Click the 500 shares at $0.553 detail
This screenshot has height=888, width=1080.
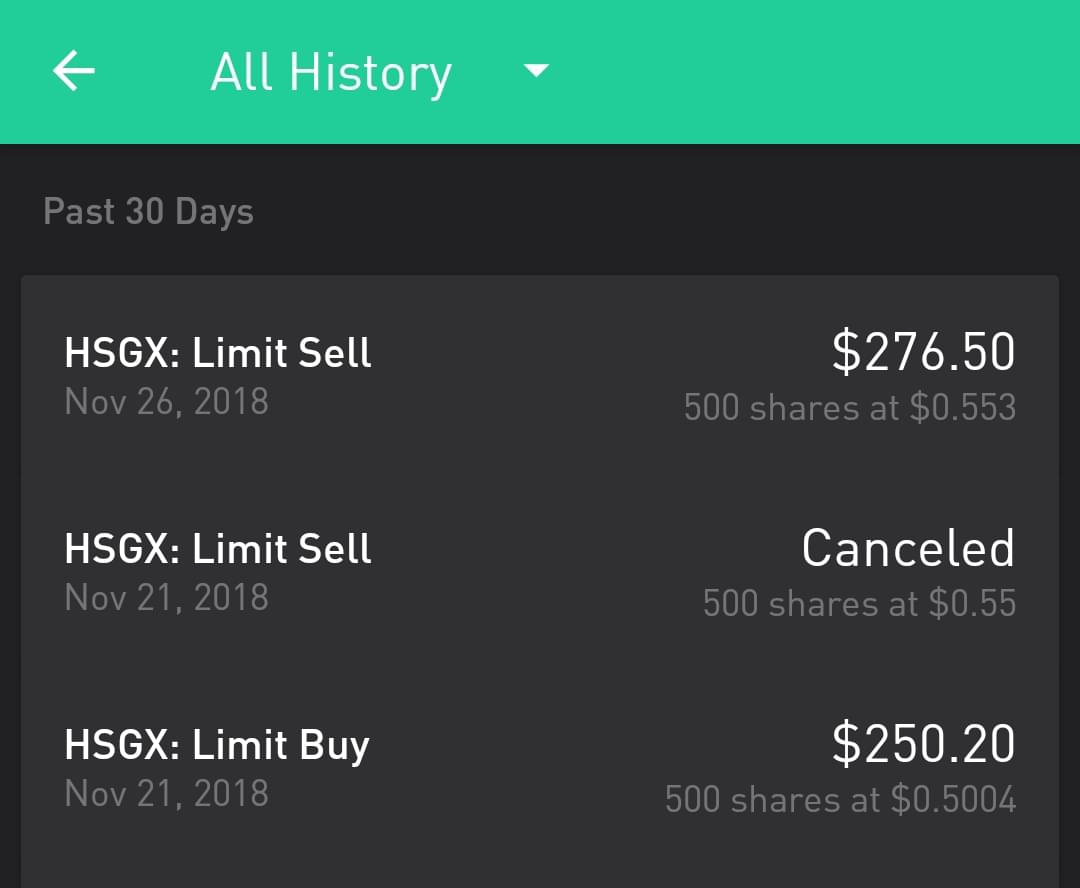[x=849, y=407]
